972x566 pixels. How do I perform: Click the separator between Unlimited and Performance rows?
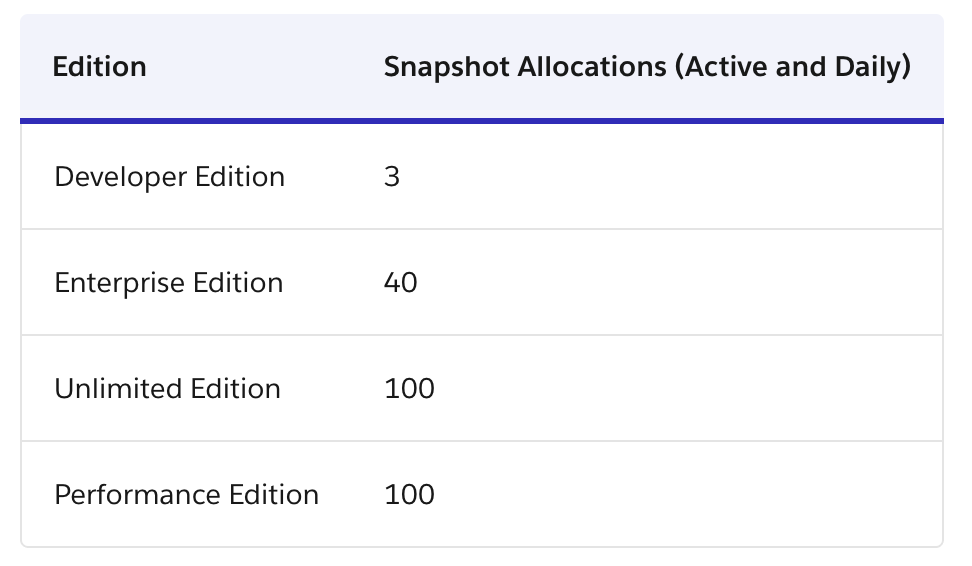pos(481,441)
